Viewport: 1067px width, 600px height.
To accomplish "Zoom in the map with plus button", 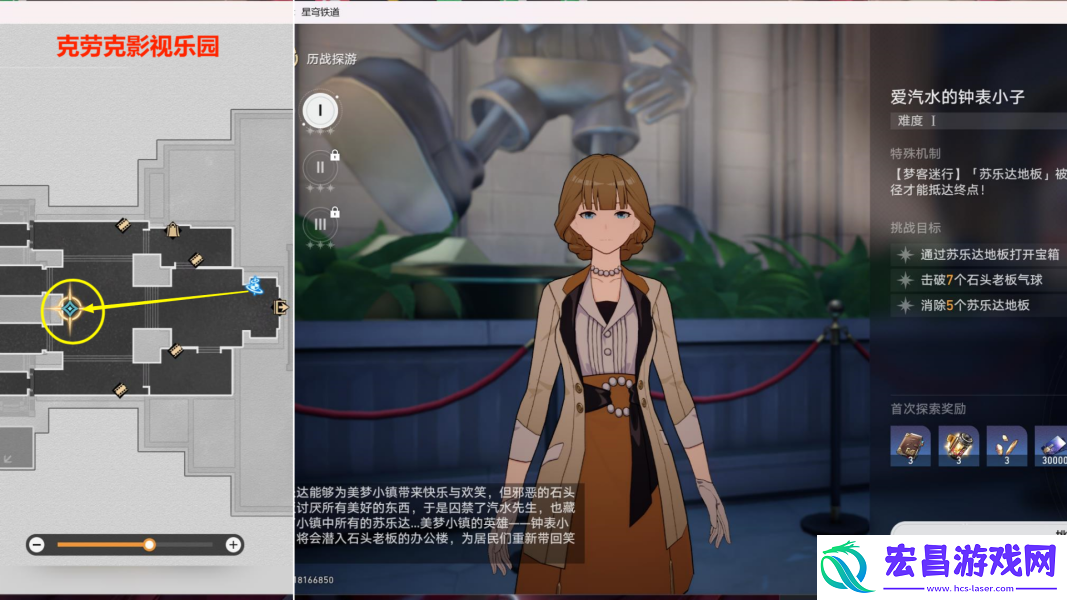I will [233, 544].
